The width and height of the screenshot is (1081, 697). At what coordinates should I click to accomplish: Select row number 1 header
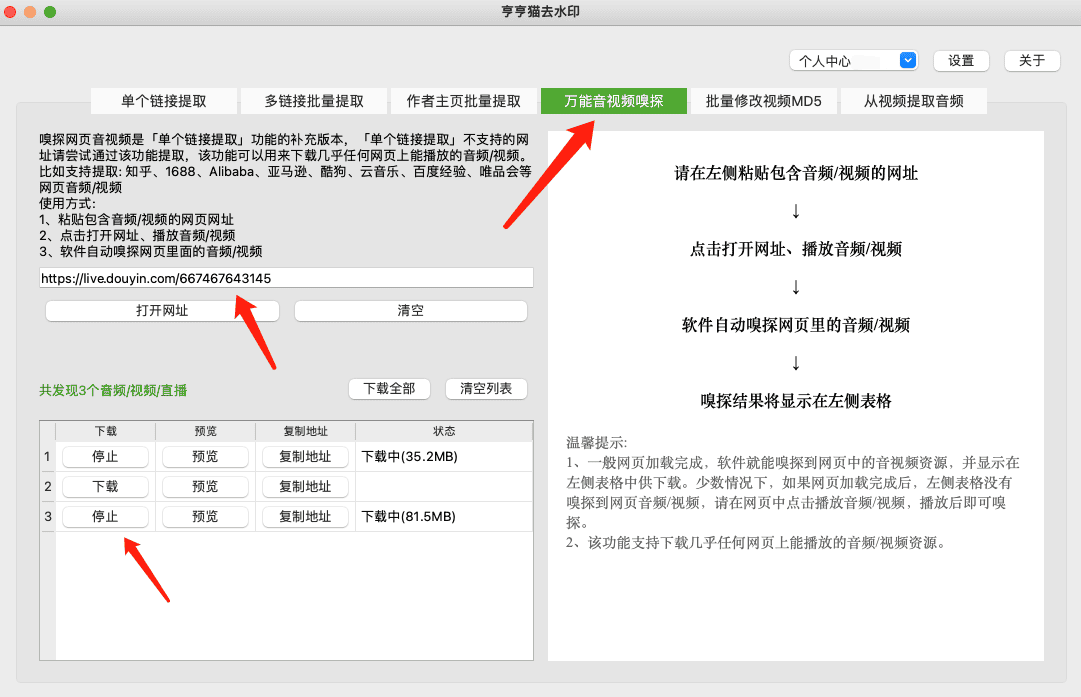click(x=48, y=456)
